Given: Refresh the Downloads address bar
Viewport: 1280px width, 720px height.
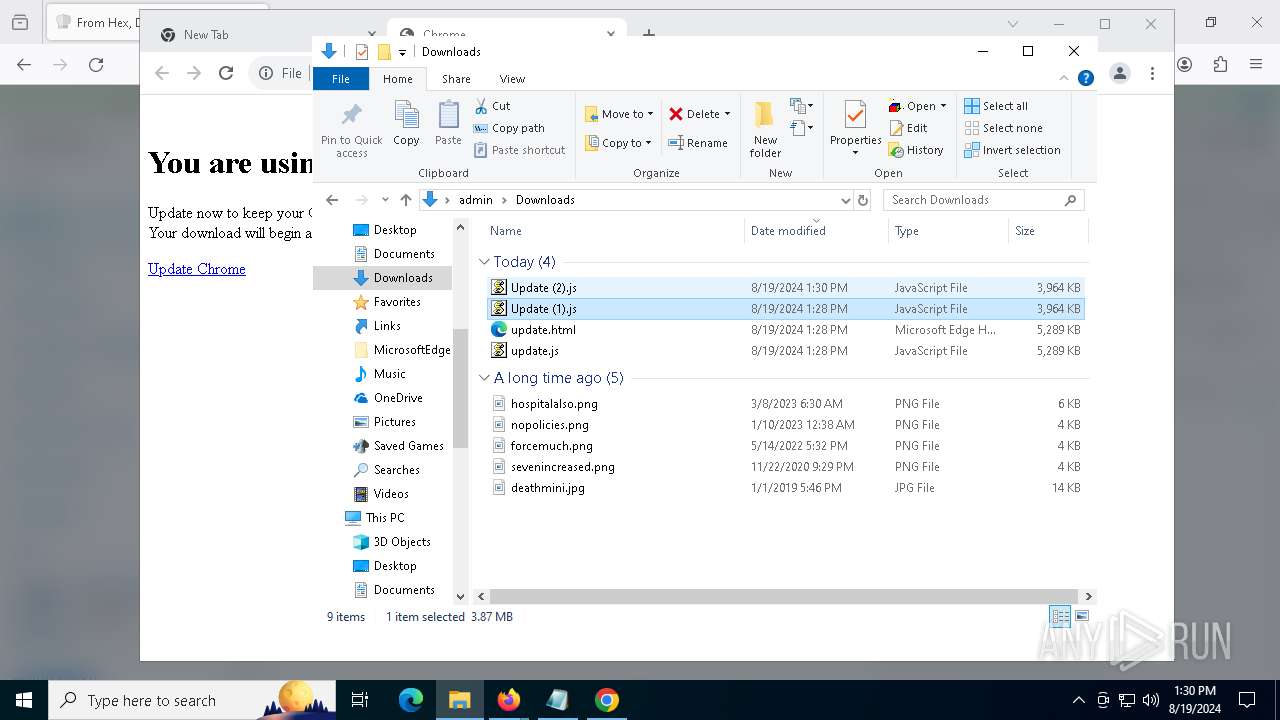Looking at the screenshot, I should point(863,200).
